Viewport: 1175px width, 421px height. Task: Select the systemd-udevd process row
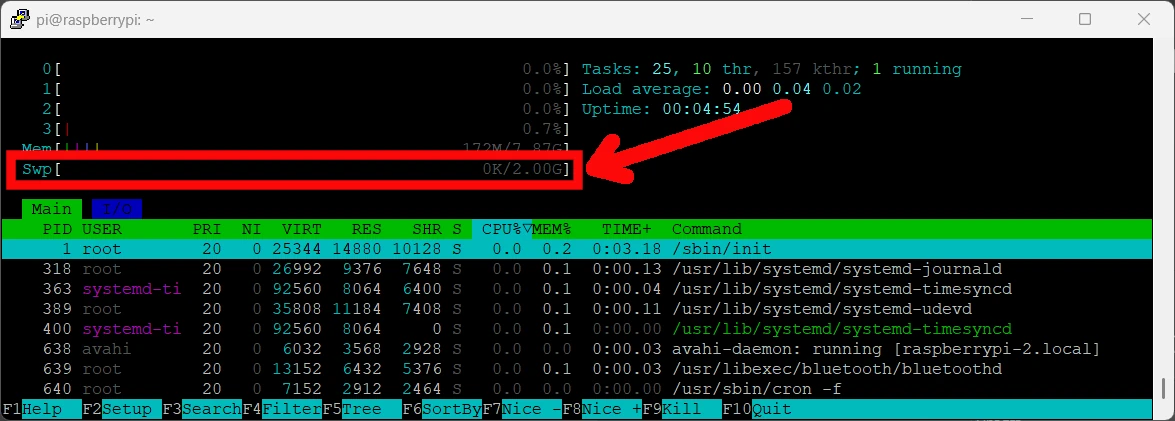point(576,309)
